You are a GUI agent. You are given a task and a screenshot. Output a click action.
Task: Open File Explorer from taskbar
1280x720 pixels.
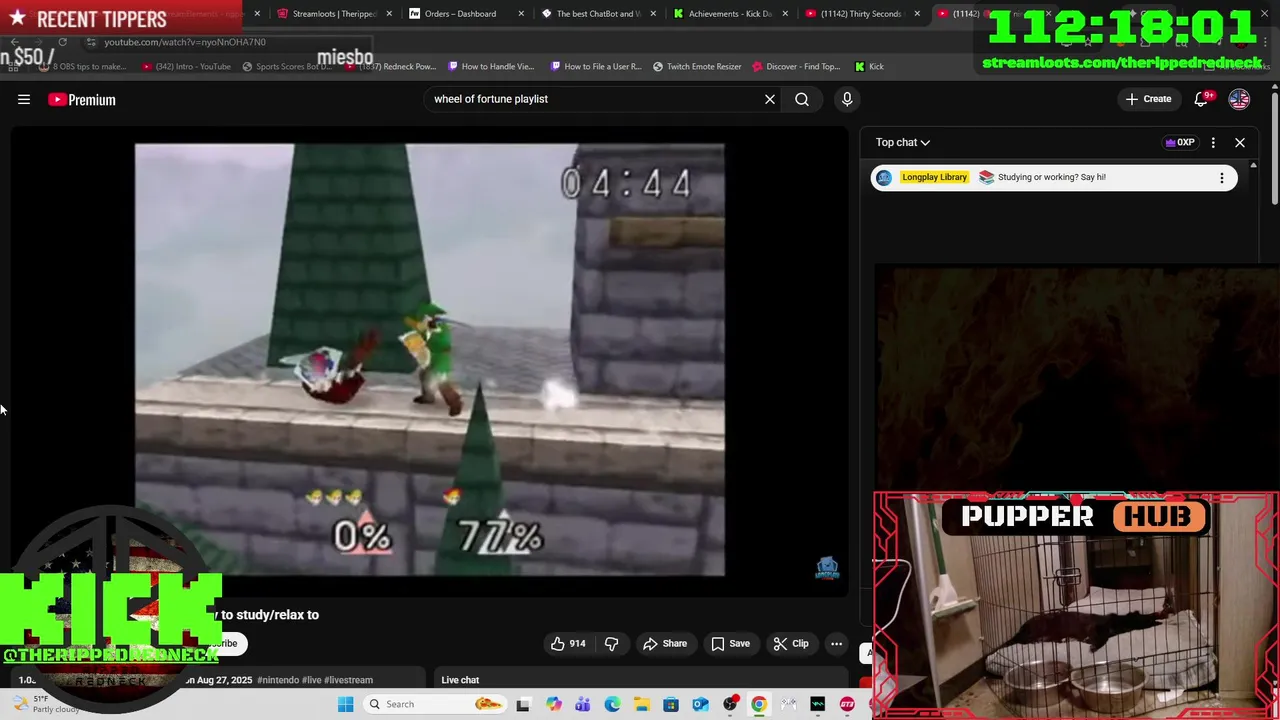(641, 704)
